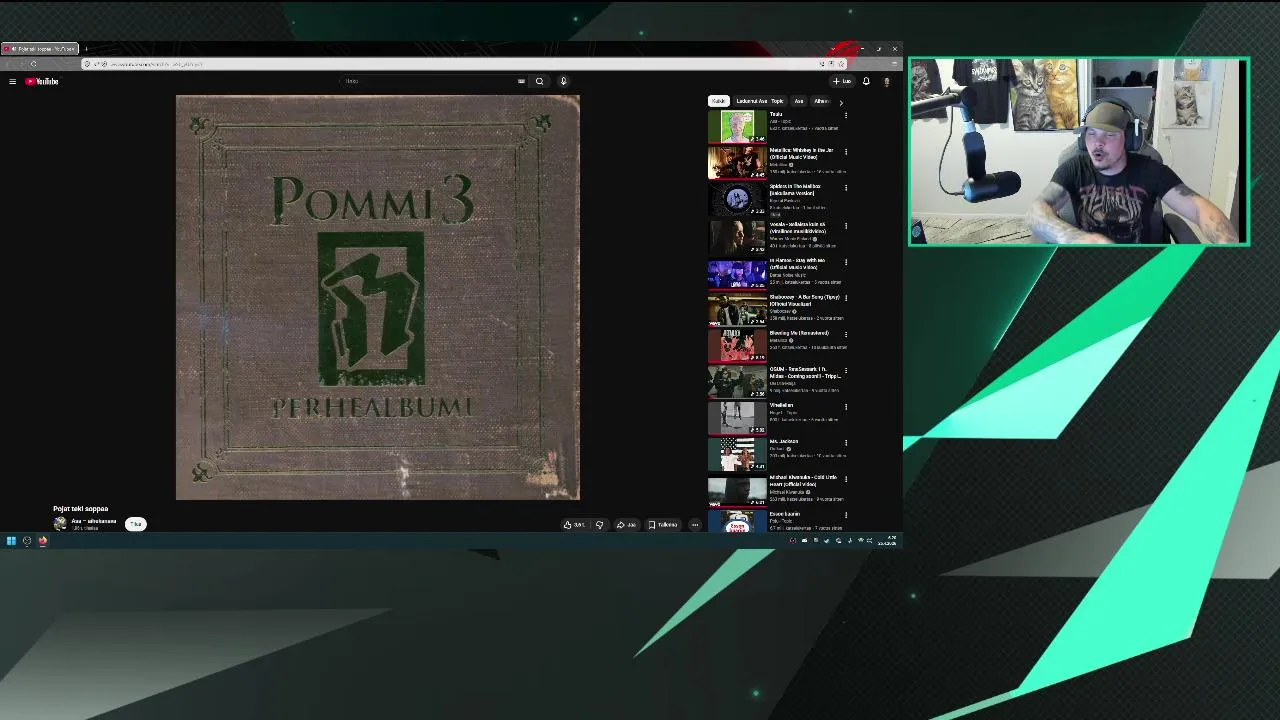Open options menu for 'Viraliatian' video
The width and height of the screenshot is (1280, 720).
click(x=846, y=407)
